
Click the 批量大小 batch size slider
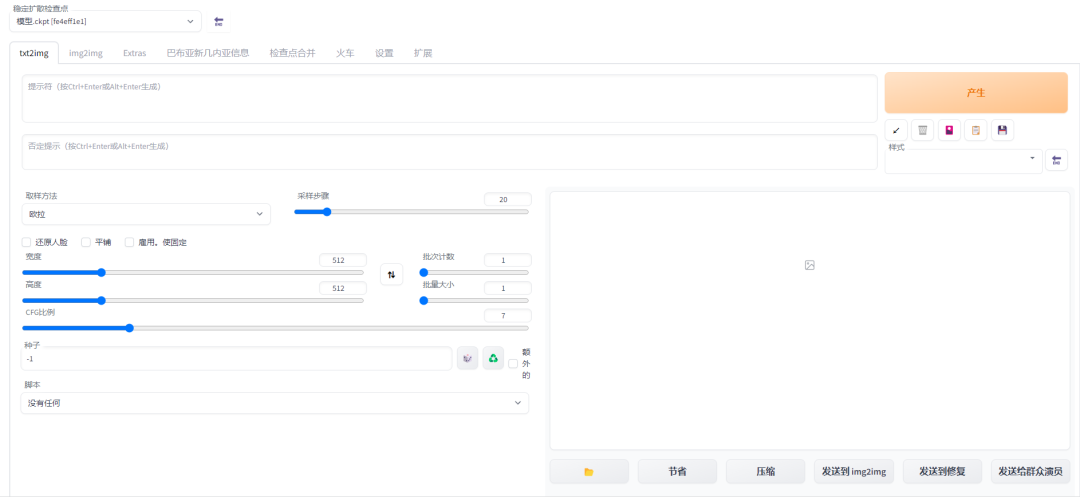pyautogui.click(x=474, y=300)
